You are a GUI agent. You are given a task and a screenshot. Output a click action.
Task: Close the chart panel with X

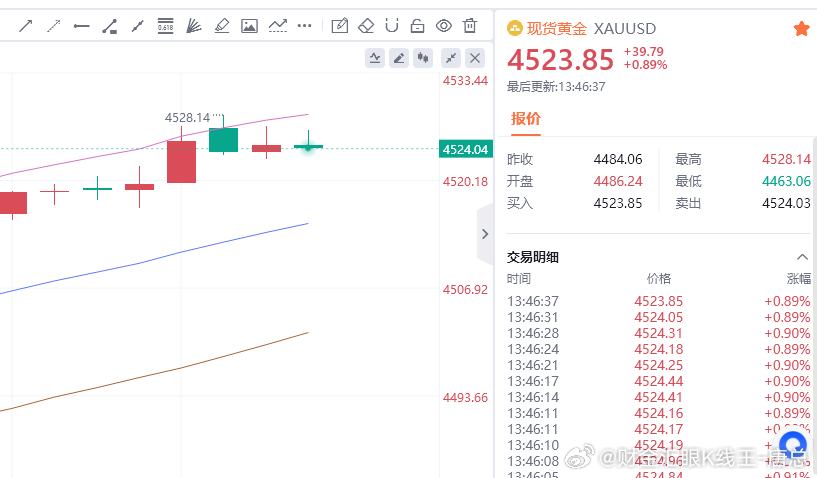(x=475, y=58)
